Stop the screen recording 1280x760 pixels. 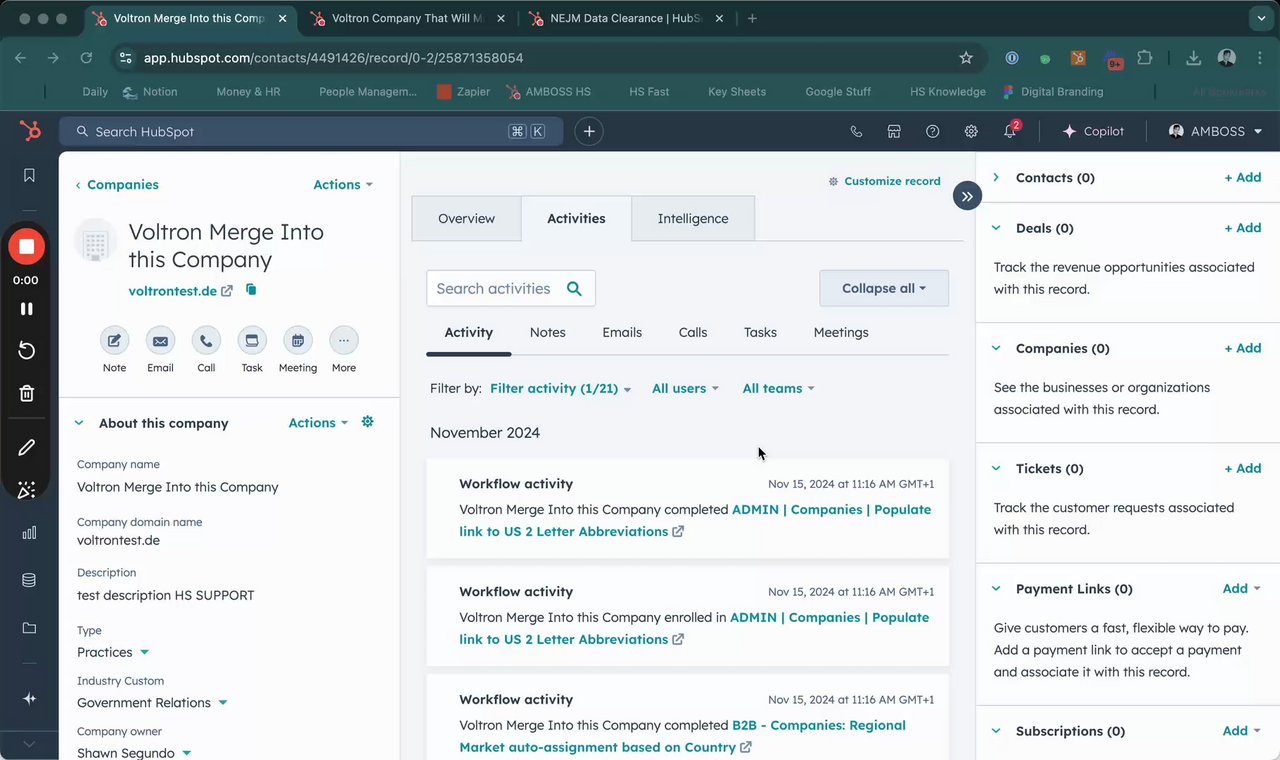[27, 246]
